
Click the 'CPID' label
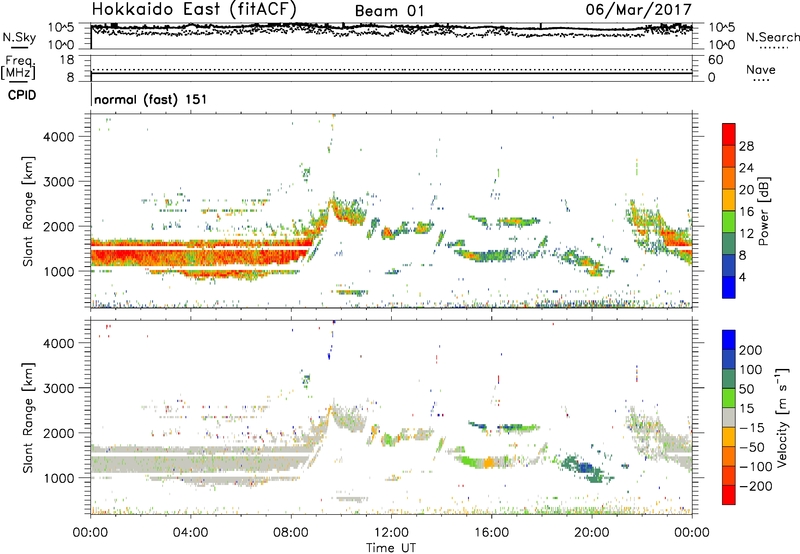pos(22,95)
